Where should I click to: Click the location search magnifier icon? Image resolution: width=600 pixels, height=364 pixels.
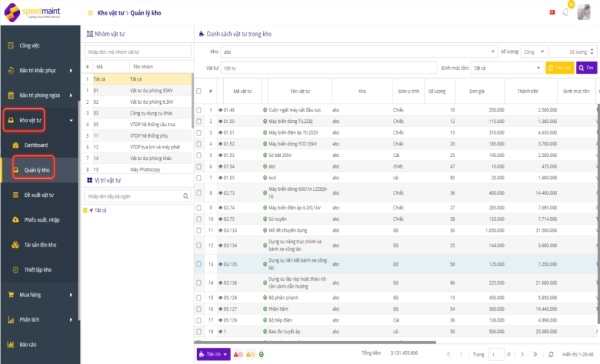[186, 196]
